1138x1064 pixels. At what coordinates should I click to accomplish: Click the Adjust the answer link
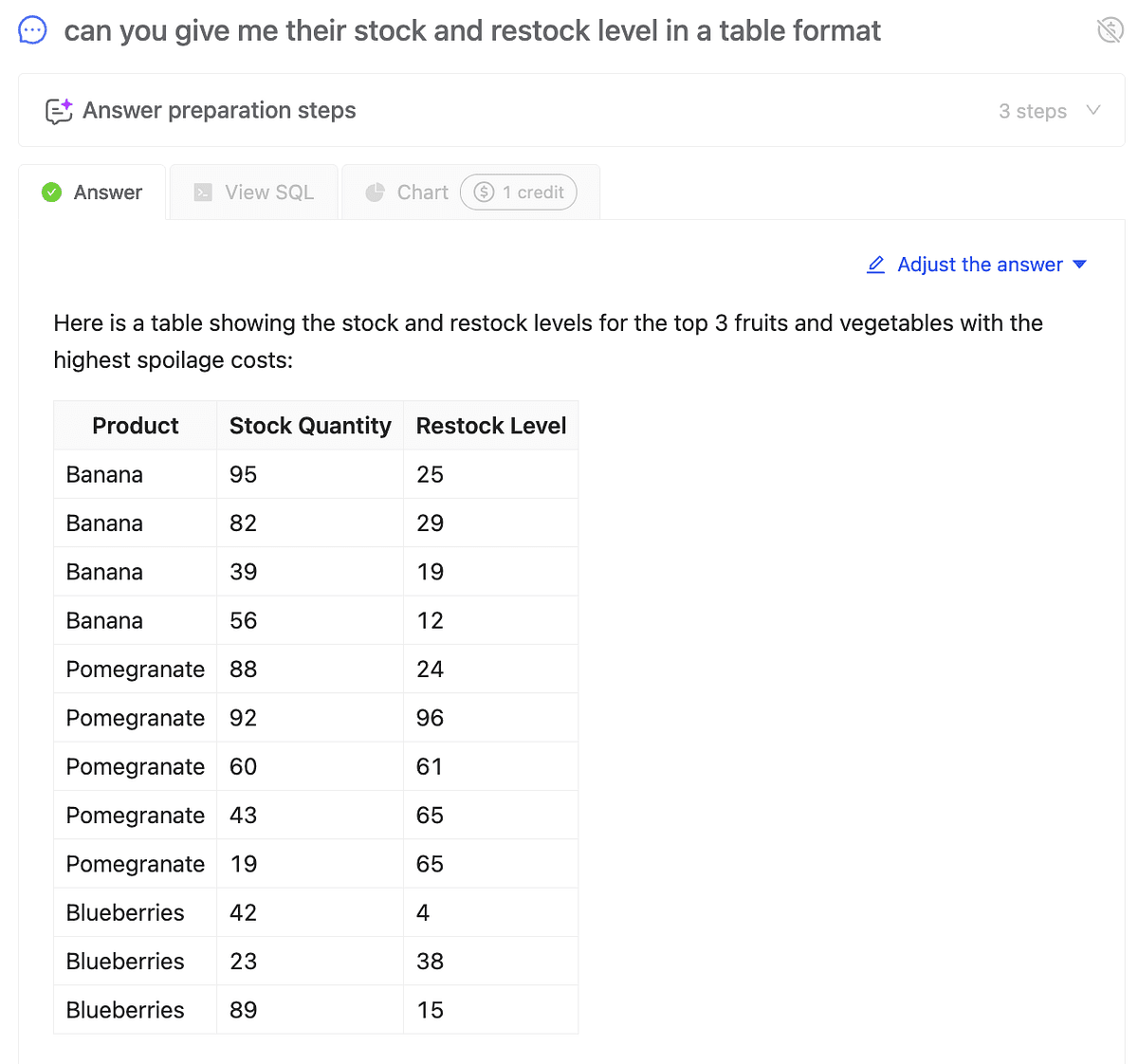[980, 265]
